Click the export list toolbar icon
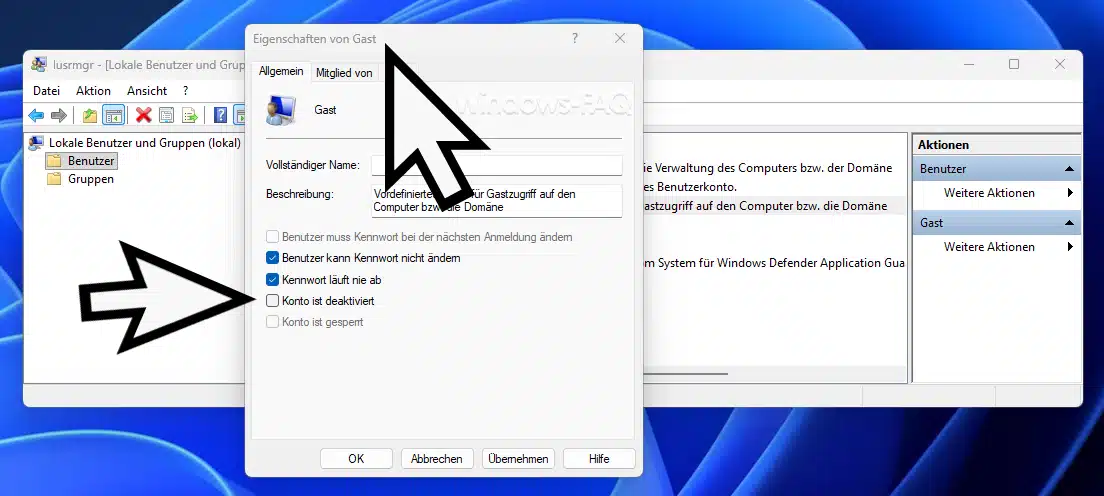This screenshot has width=1104, height=496. [x=189, y=115]
